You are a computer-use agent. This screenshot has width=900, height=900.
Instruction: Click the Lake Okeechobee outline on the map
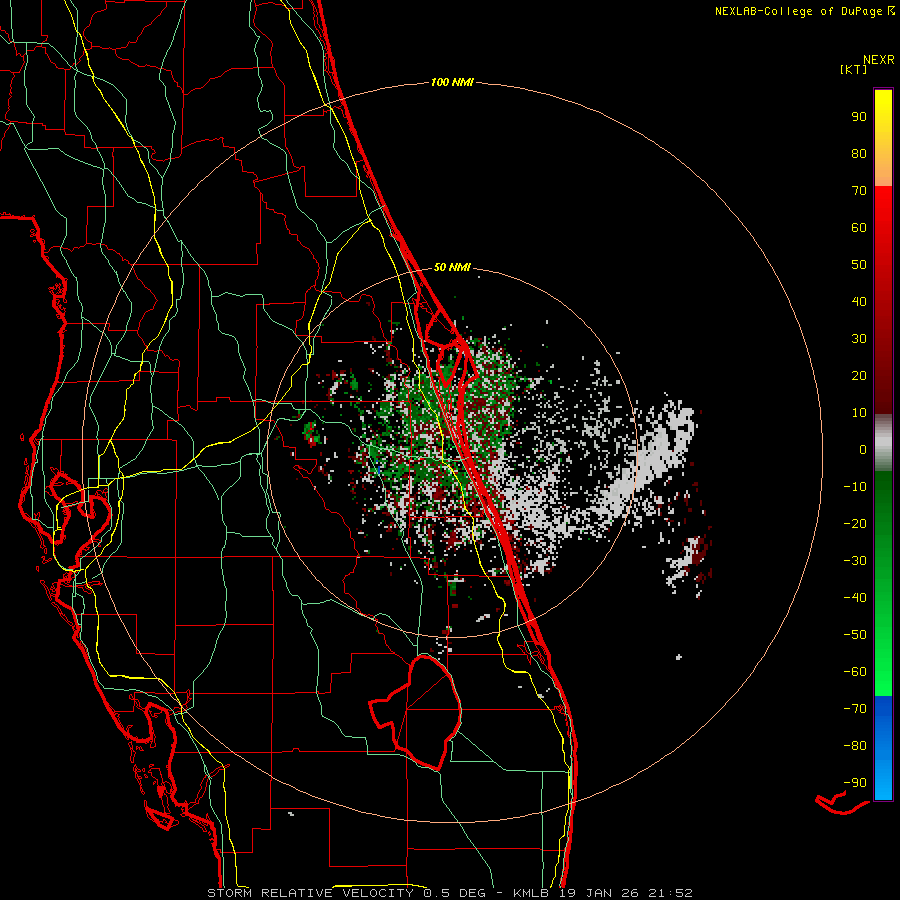coord(416,712)
